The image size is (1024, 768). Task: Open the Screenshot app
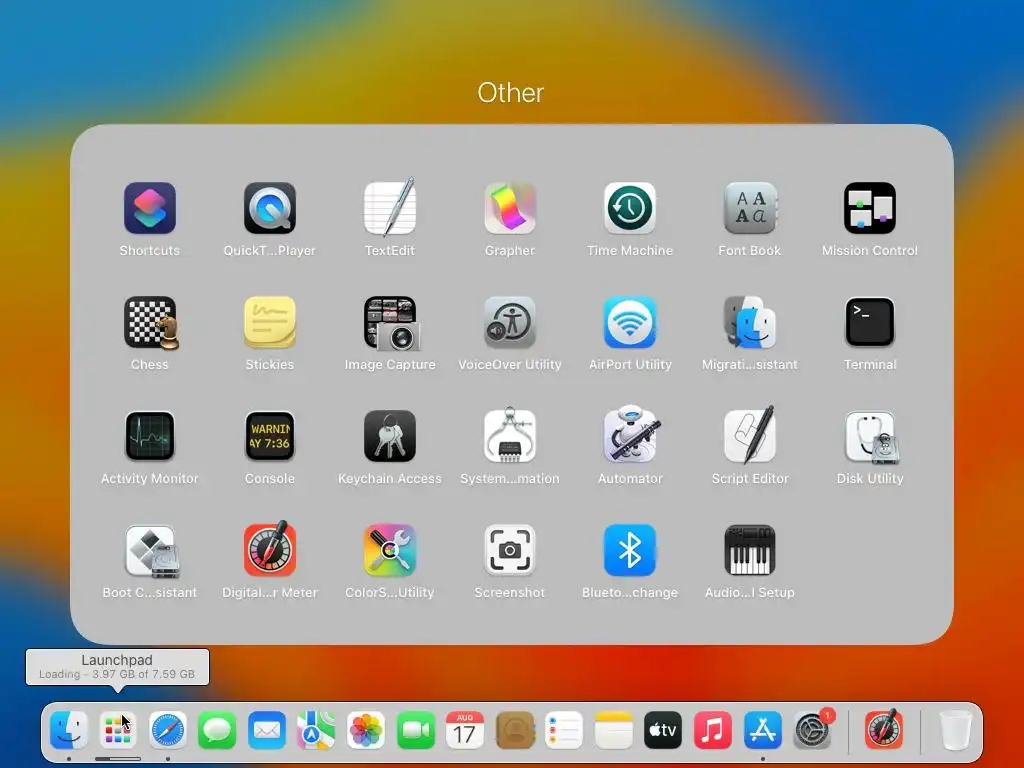coord(510,551)
